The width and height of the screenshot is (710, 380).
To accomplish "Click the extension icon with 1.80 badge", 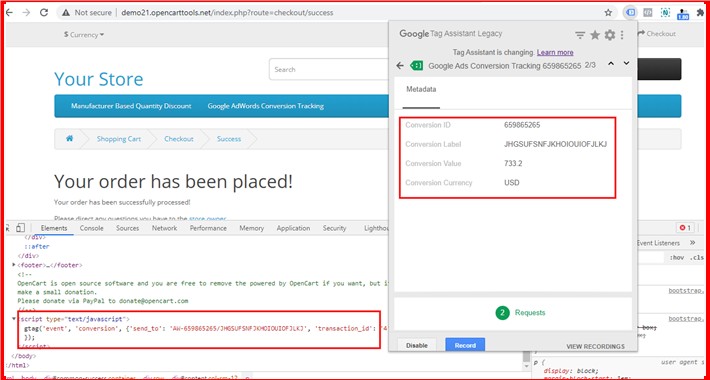I will click(683, 14).
